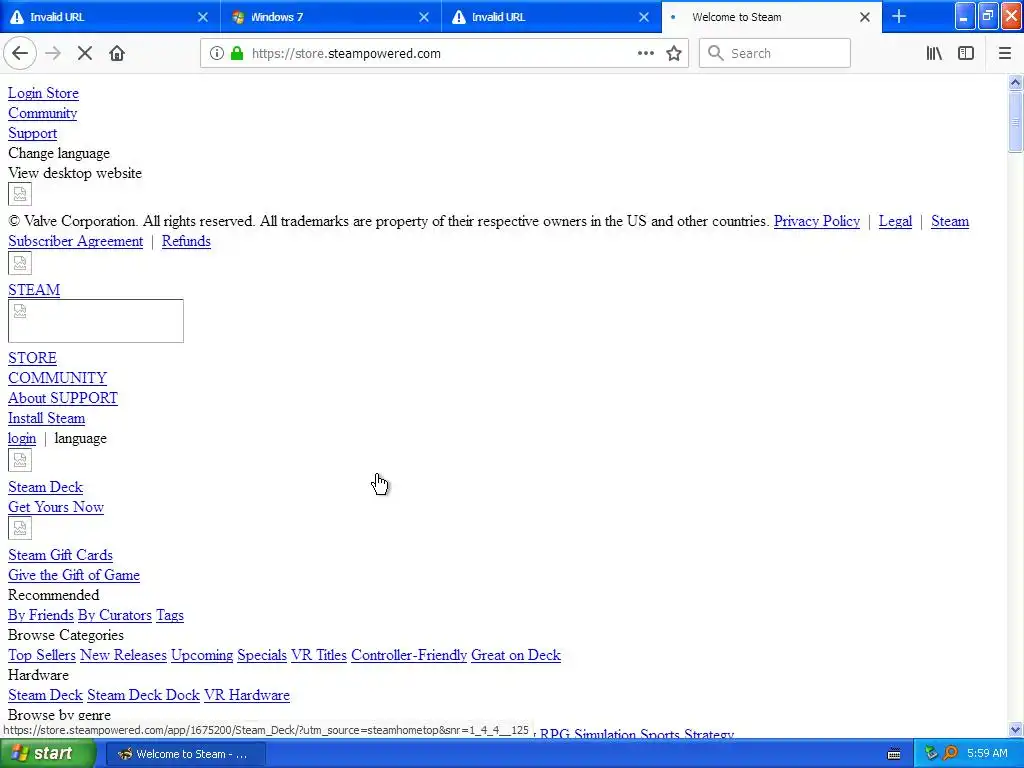Click the broken Steam logo image box
Screen dimensions: 1024x768
coord(96,321)
